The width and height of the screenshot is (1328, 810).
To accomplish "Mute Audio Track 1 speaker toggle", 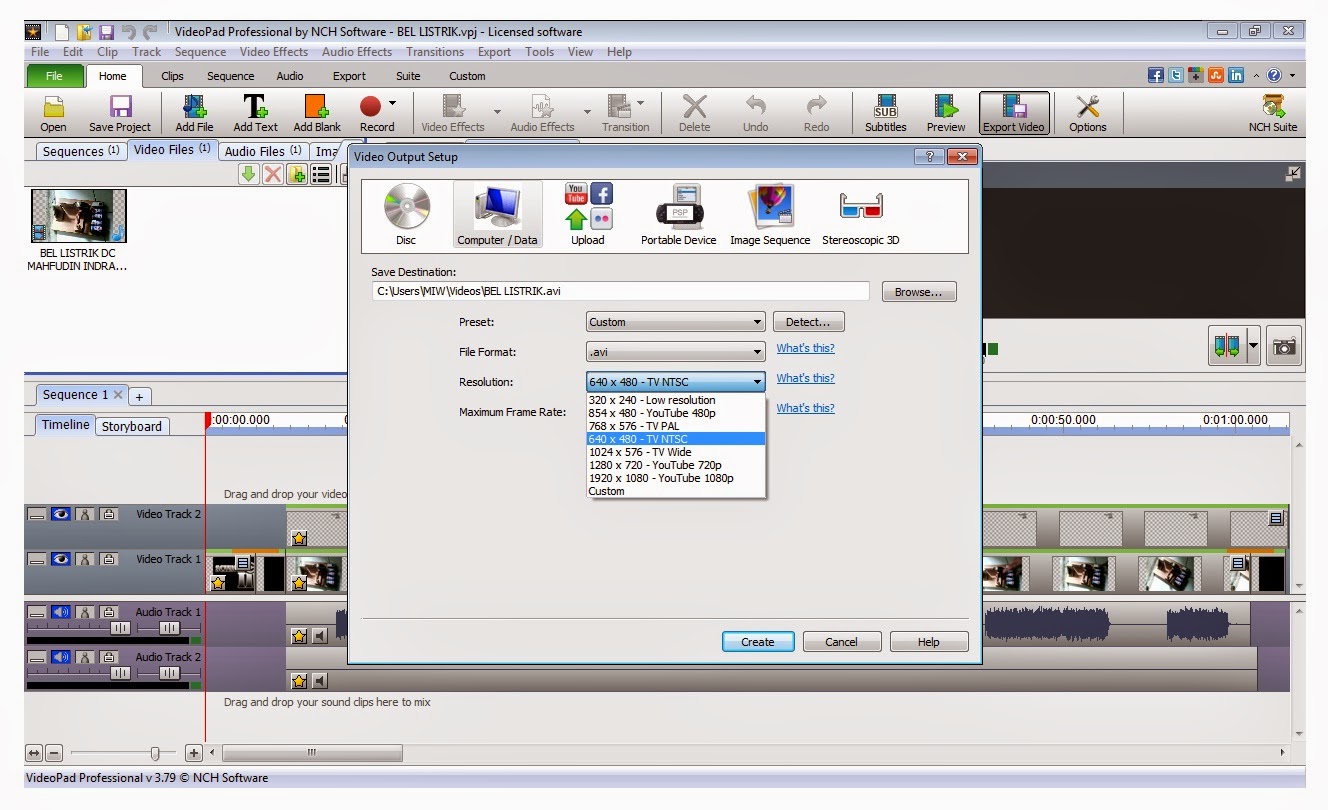I will coord(61,612).
